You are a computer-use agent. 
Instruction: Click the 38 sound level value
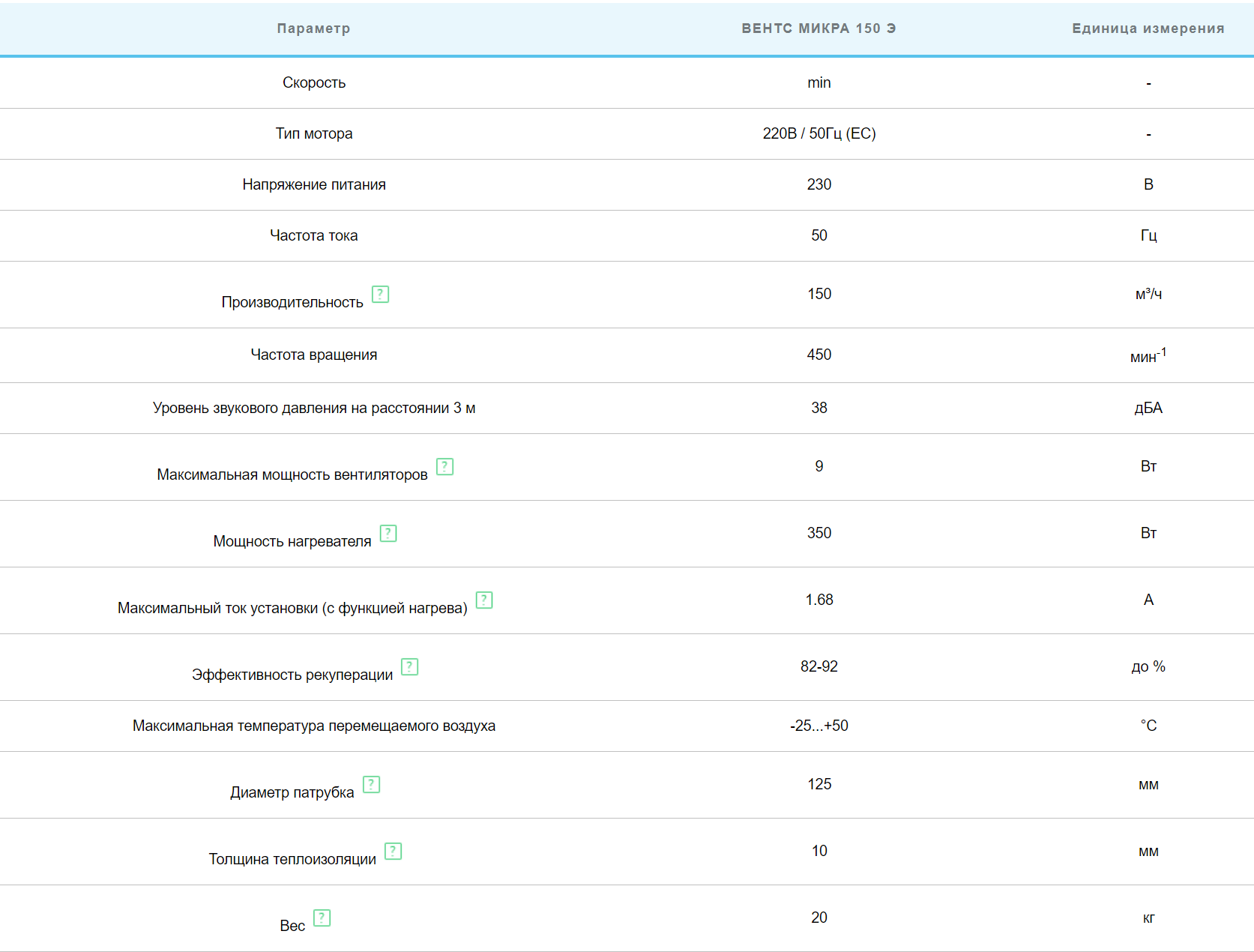(x=819, y=408)
